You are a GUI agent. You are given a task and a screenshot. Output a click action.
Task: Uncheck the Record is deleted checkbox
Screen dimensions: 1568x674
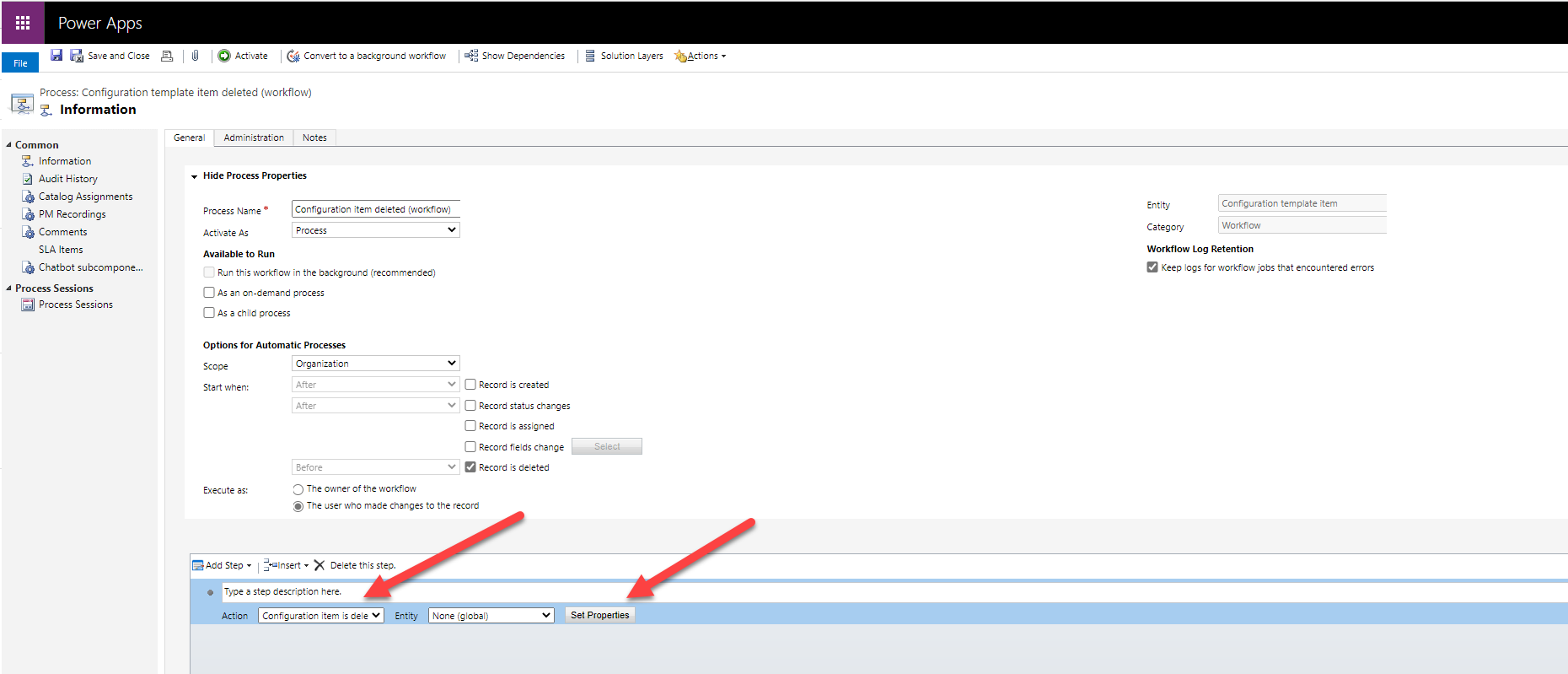pos(470,467)
